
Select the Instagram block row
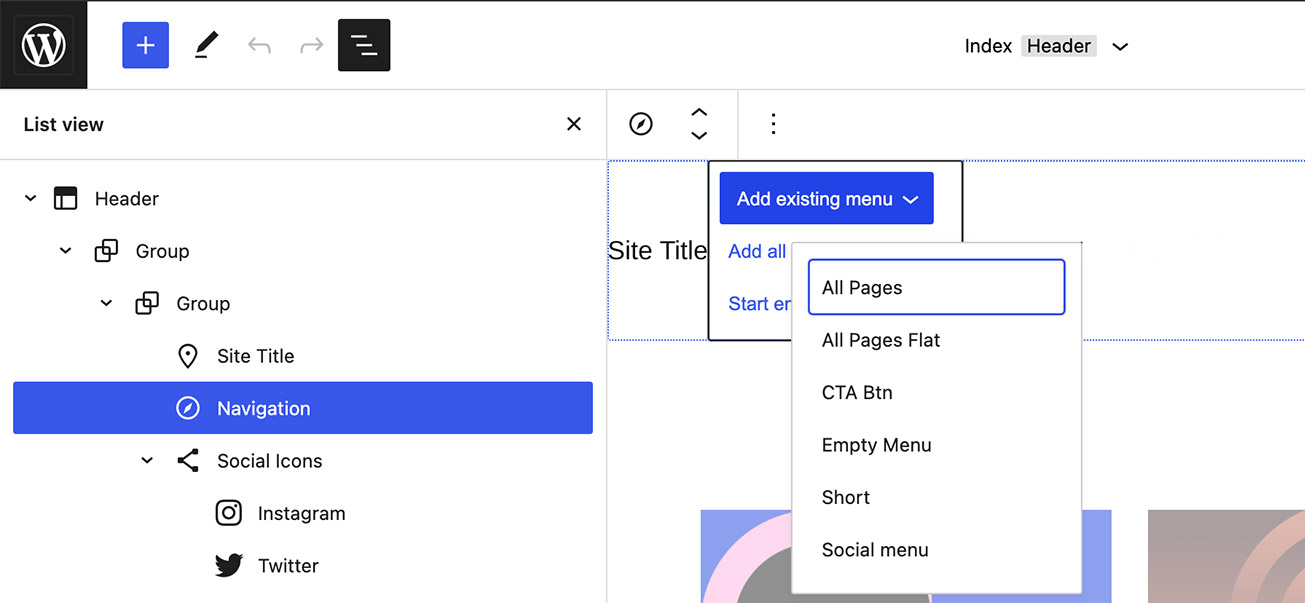point(303,513)
